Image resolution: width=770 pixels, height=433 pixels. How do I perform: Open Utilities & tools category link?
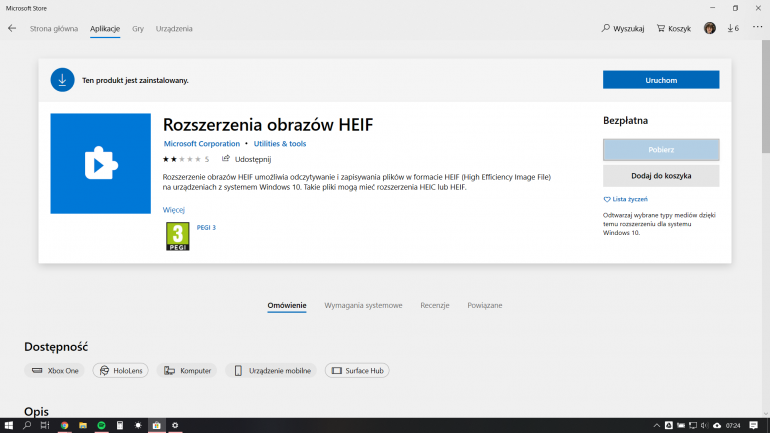279,143
